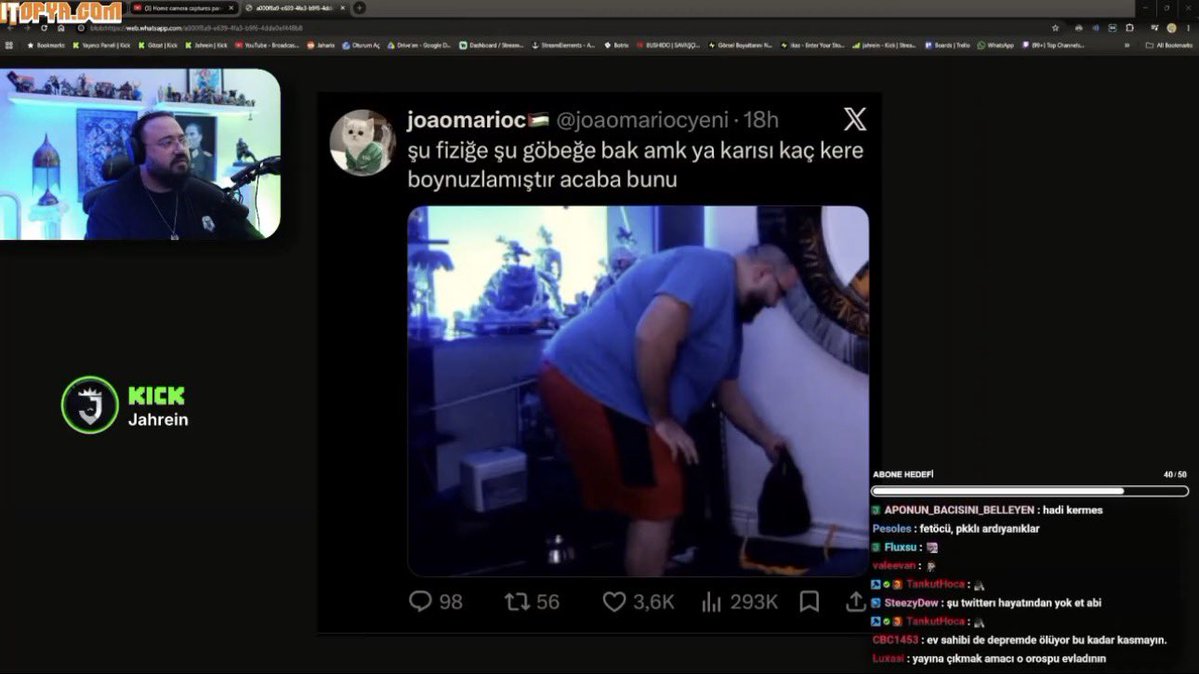This screenshot has height=674, width=1199.
Task: Click the chat username CBC1453
Action: pyautogui.click(x=895, y=640)
